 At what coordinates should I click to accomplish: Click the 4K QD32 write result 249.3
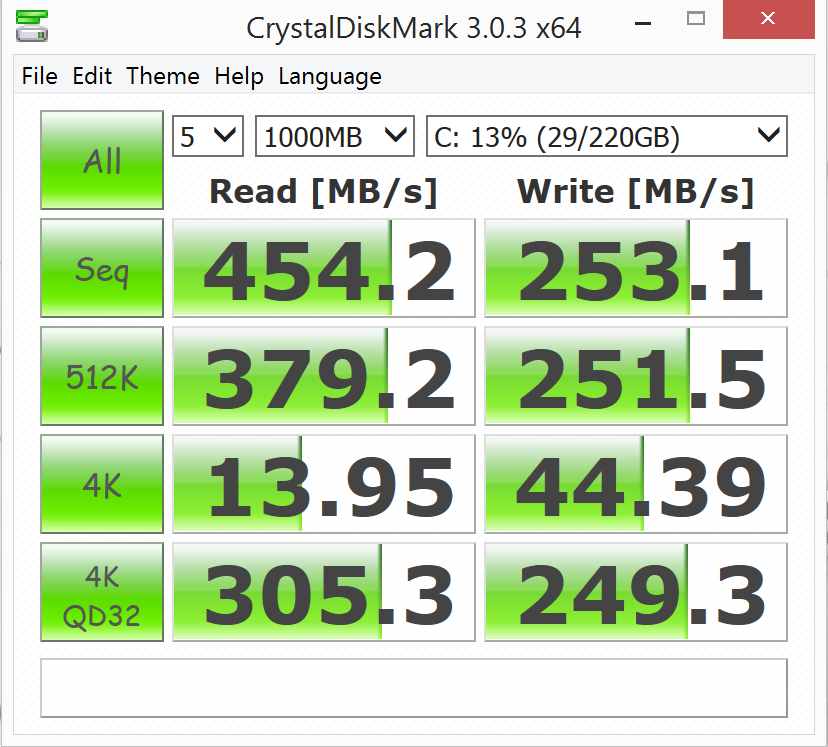tap(636, 592)
